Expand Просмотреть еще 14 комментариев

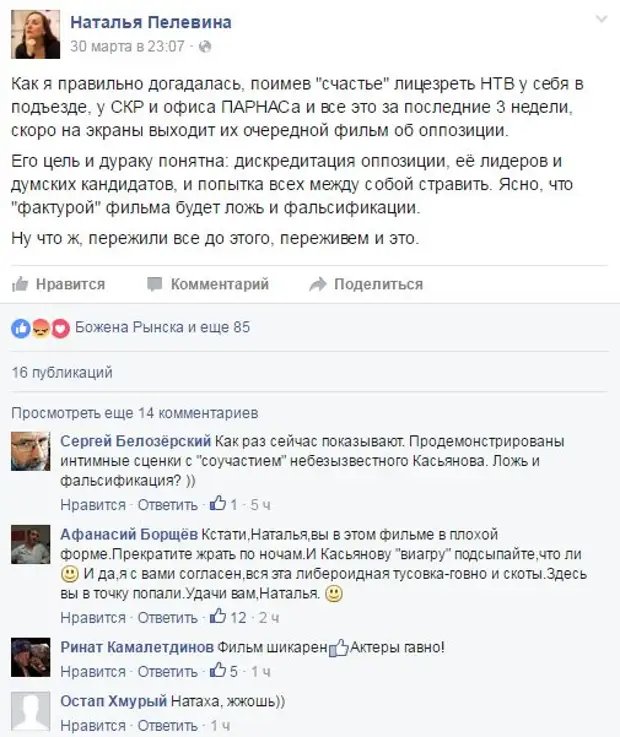coord(135,413)
